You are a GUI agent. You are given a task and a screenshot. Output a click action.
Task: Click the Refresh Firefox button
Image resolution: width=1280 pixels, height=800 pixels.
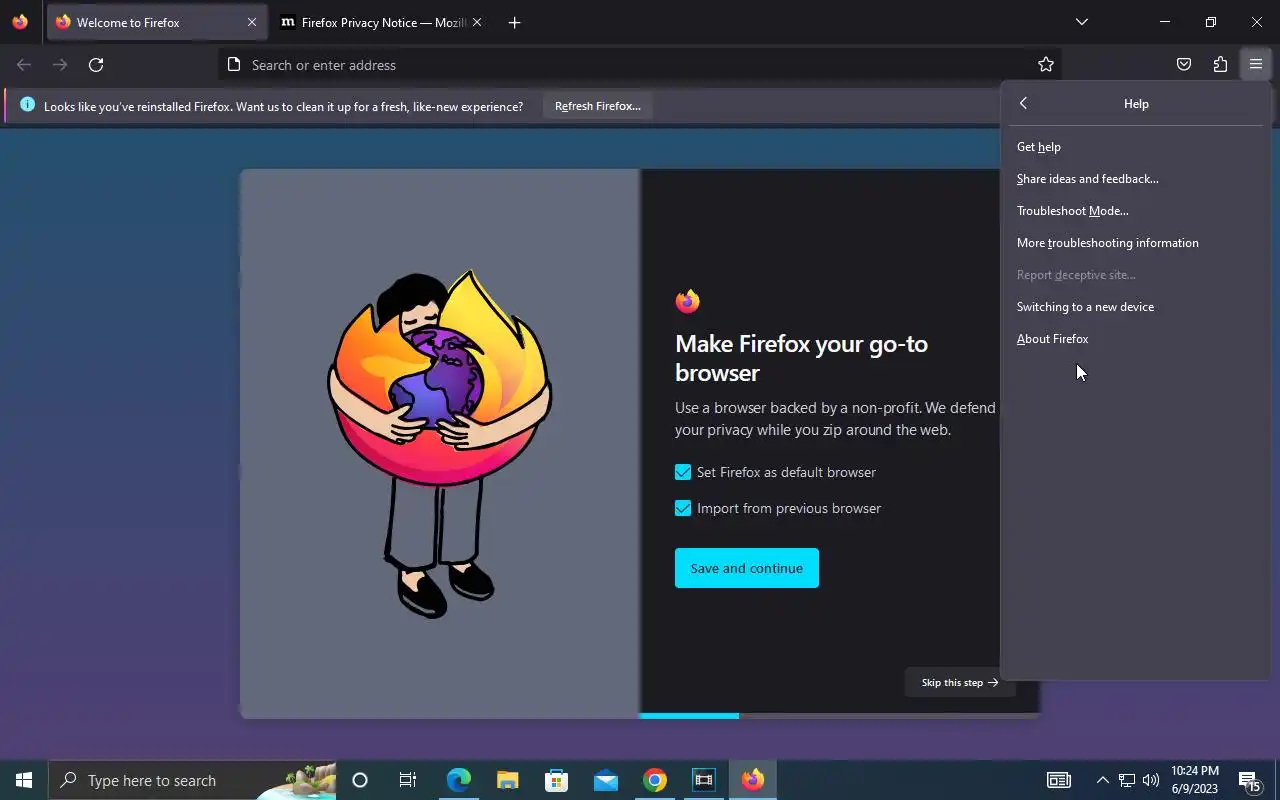pyautogui.click(x=598, y=106)
